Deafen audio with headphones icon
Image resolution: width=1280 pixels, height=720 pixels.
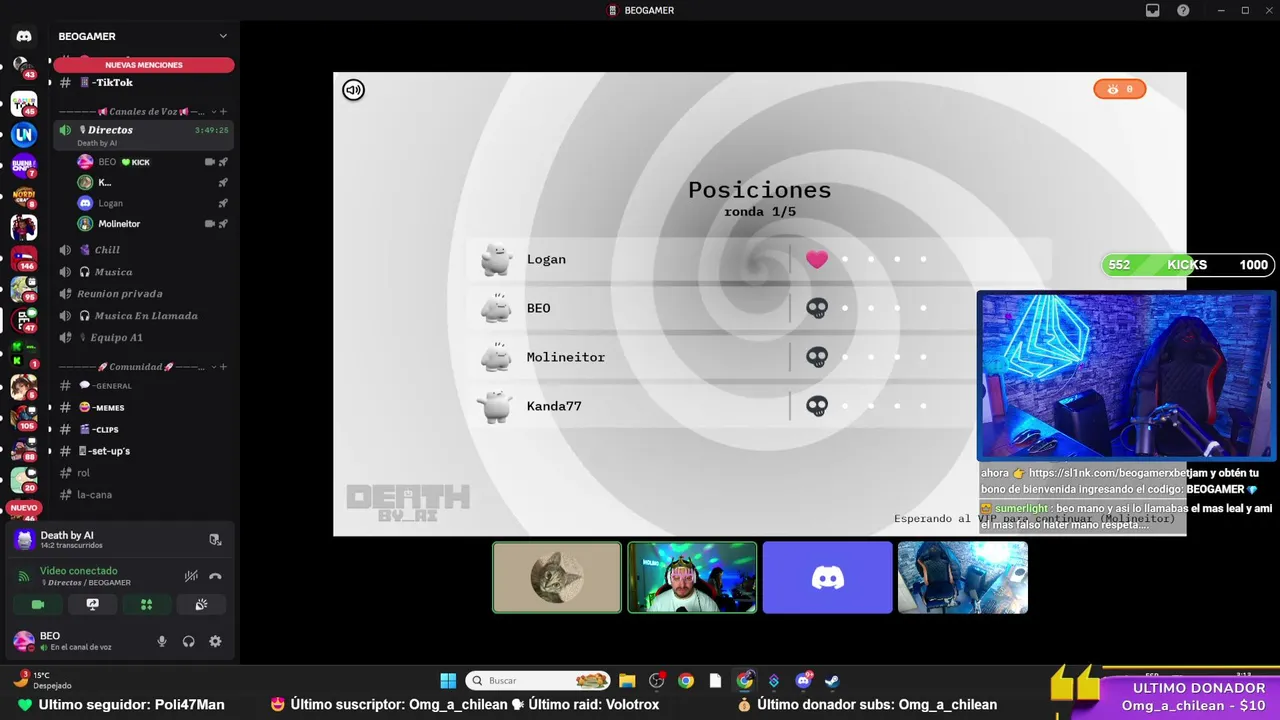click(x=188, y=641)
